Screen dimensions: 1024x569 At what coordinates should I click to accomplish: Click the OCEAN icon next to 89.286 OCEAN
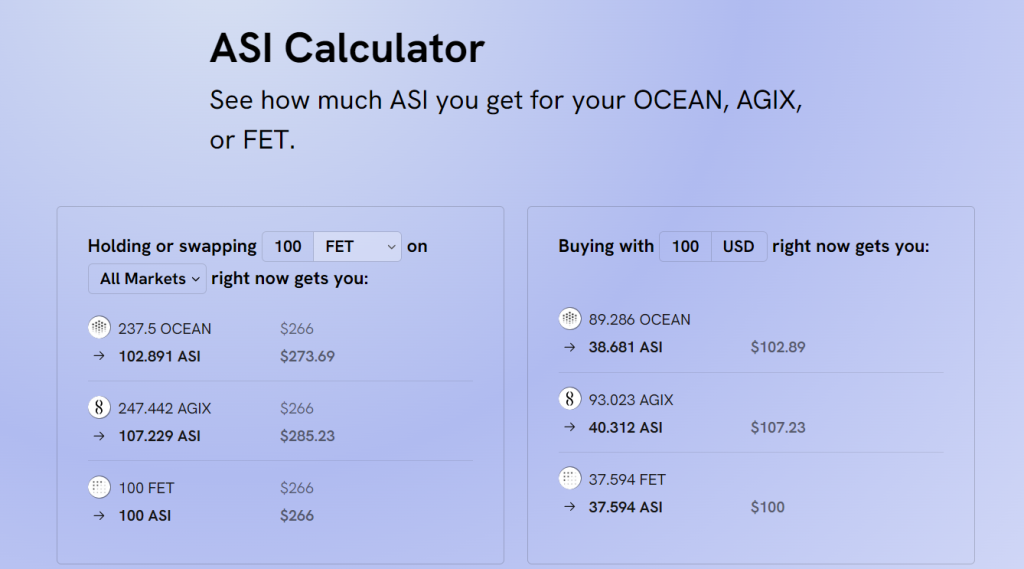pyautogui.click(x=570, y=319)
